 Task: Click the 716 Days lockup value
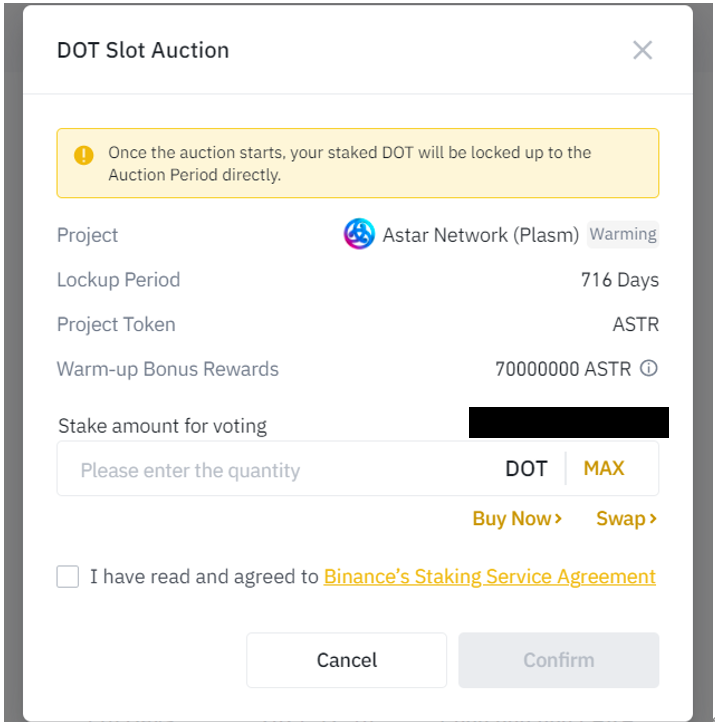tap(620, 279)
